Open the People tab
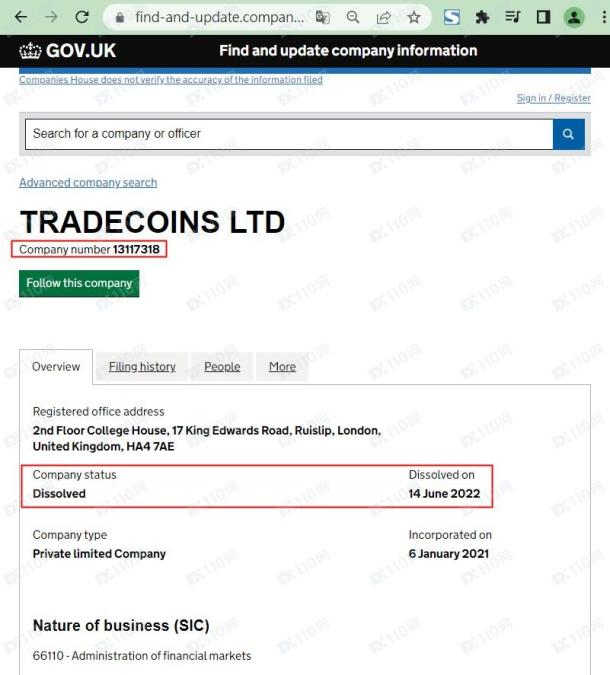This screenshot has height=675, width=610. 222,367
